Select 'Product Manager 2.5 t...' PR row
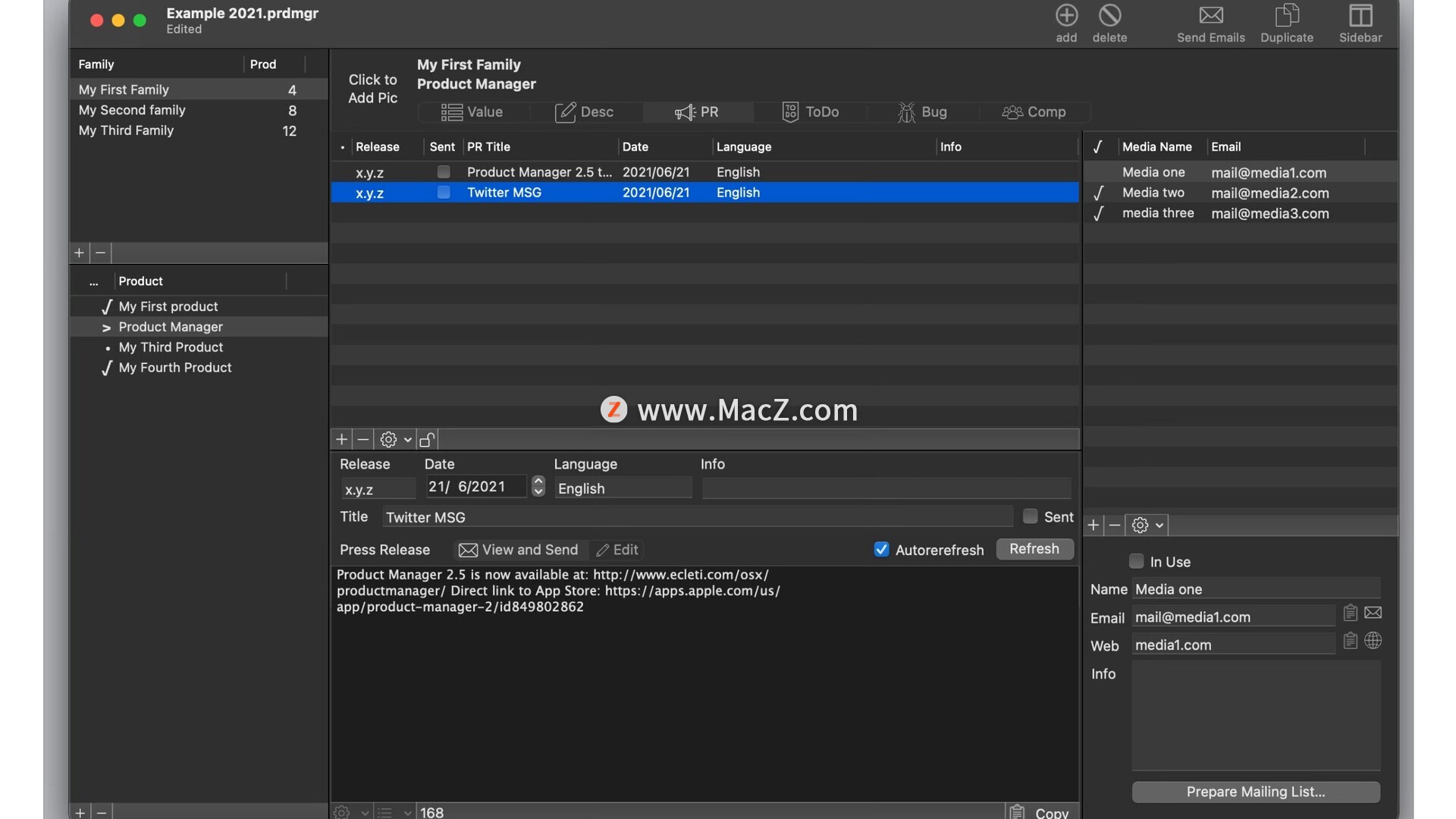1456x819 pixels. tap(704, 172)
